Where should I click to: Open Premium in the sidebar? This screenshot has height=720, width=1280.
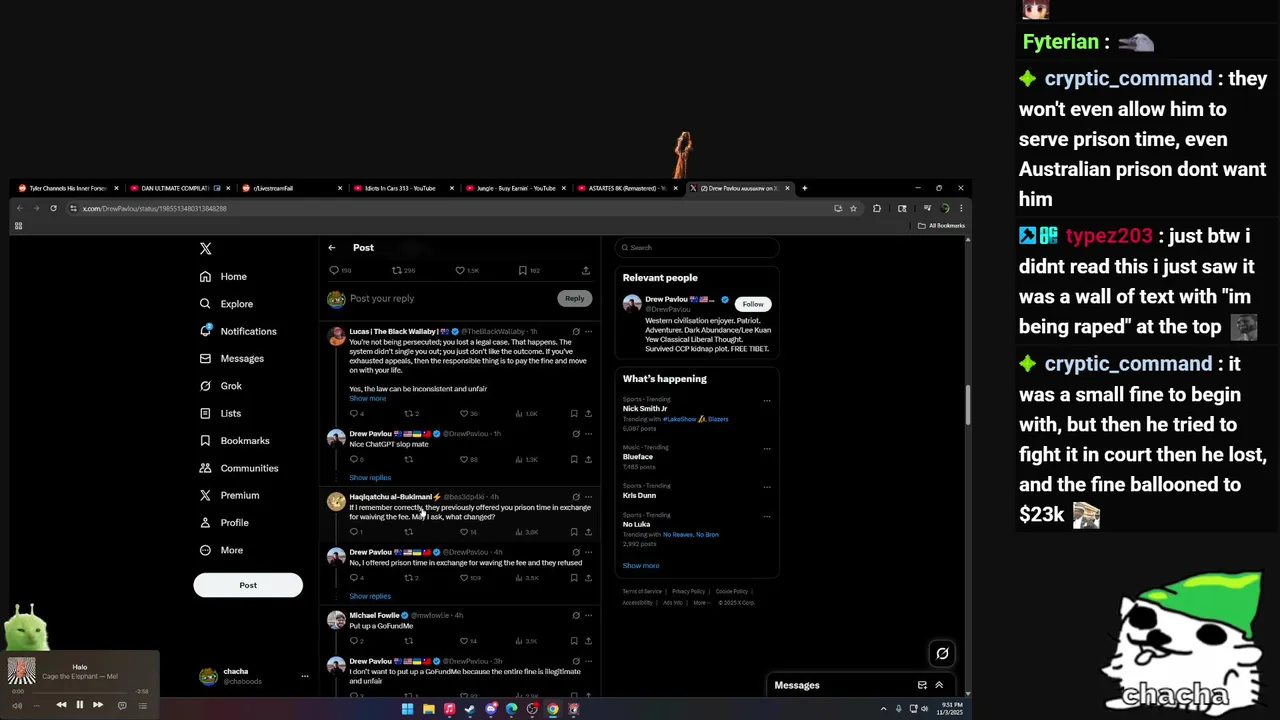(x=229, y=495)
